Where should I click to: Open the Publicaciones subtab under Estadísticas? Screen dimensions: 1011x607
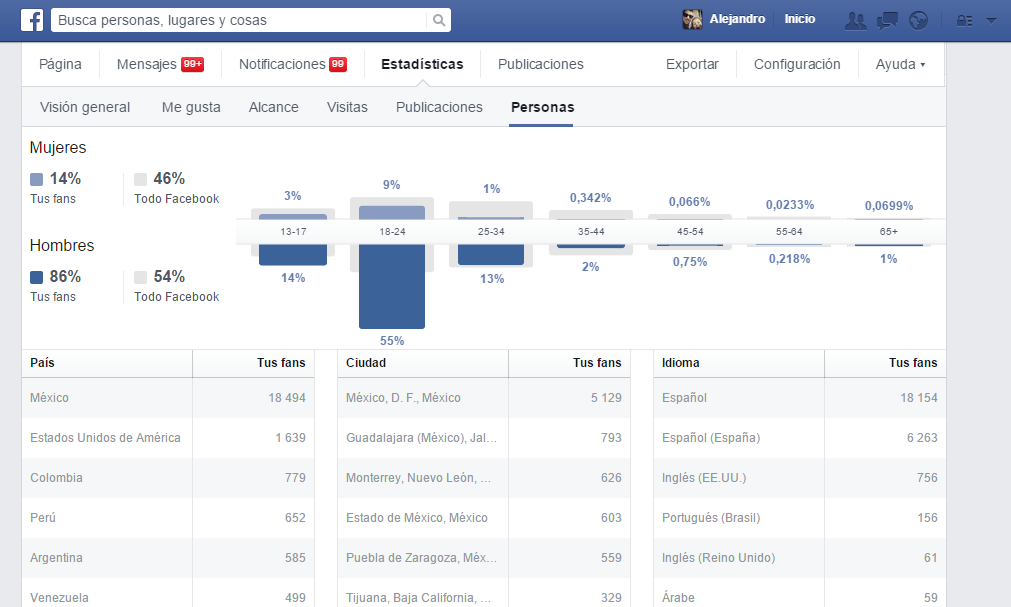click(x=439, y=107)
